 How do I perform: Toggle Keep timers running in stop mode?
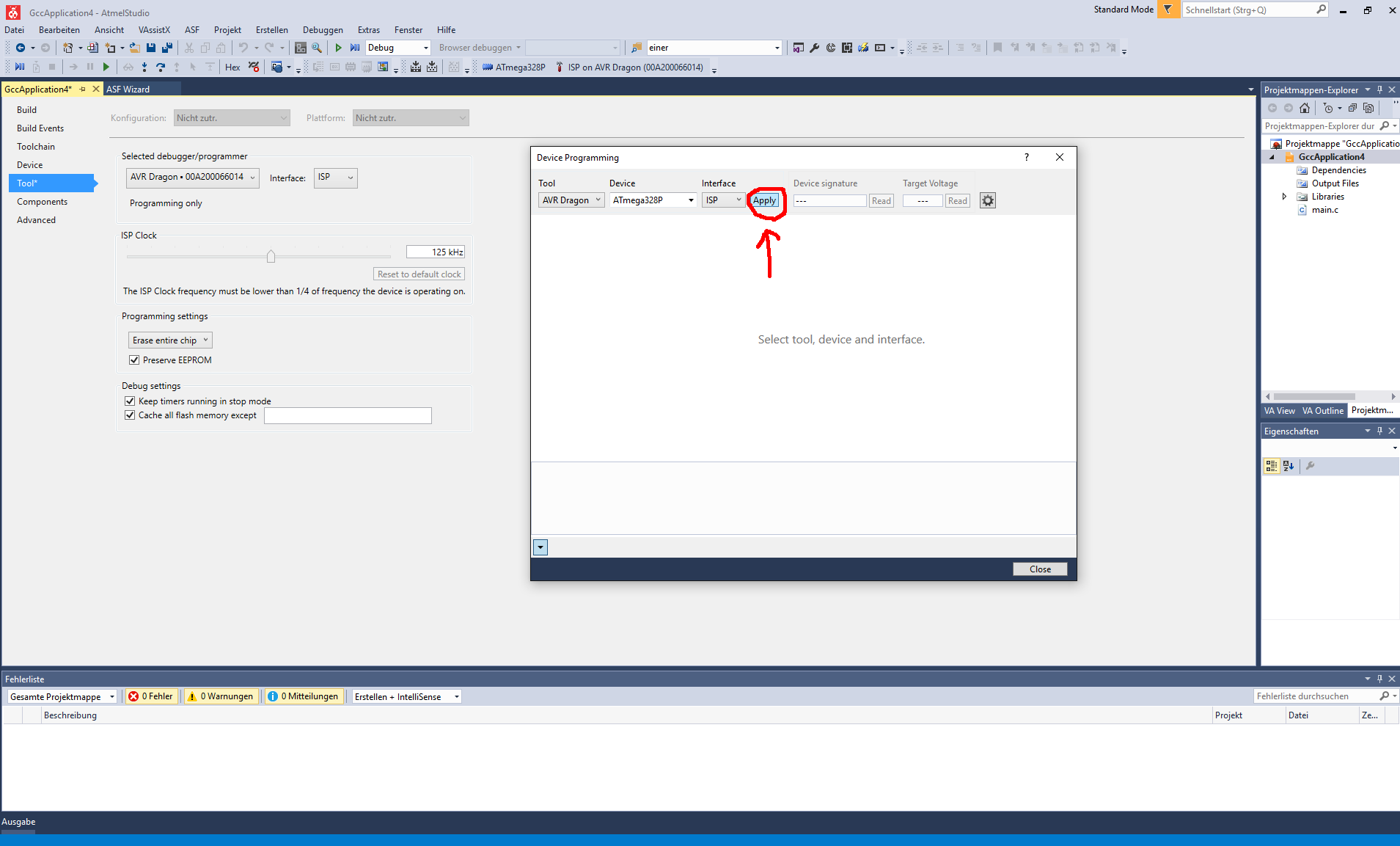tap(130, 401)
